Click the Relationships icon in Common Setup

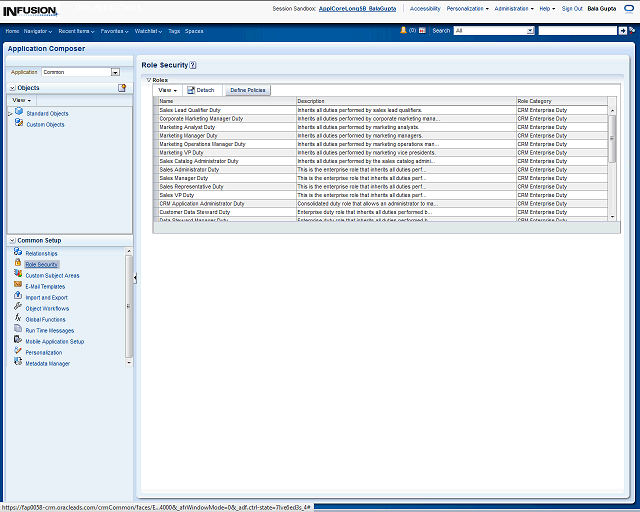click(18, 253)
